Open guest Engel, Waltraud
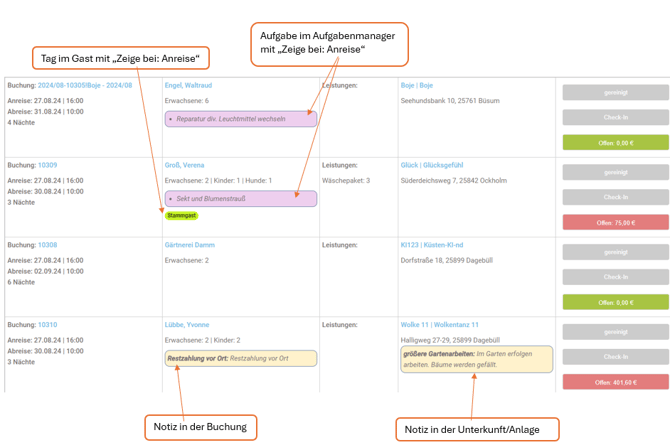The width and height of the screenshot is (670, 445). point(188,85)
